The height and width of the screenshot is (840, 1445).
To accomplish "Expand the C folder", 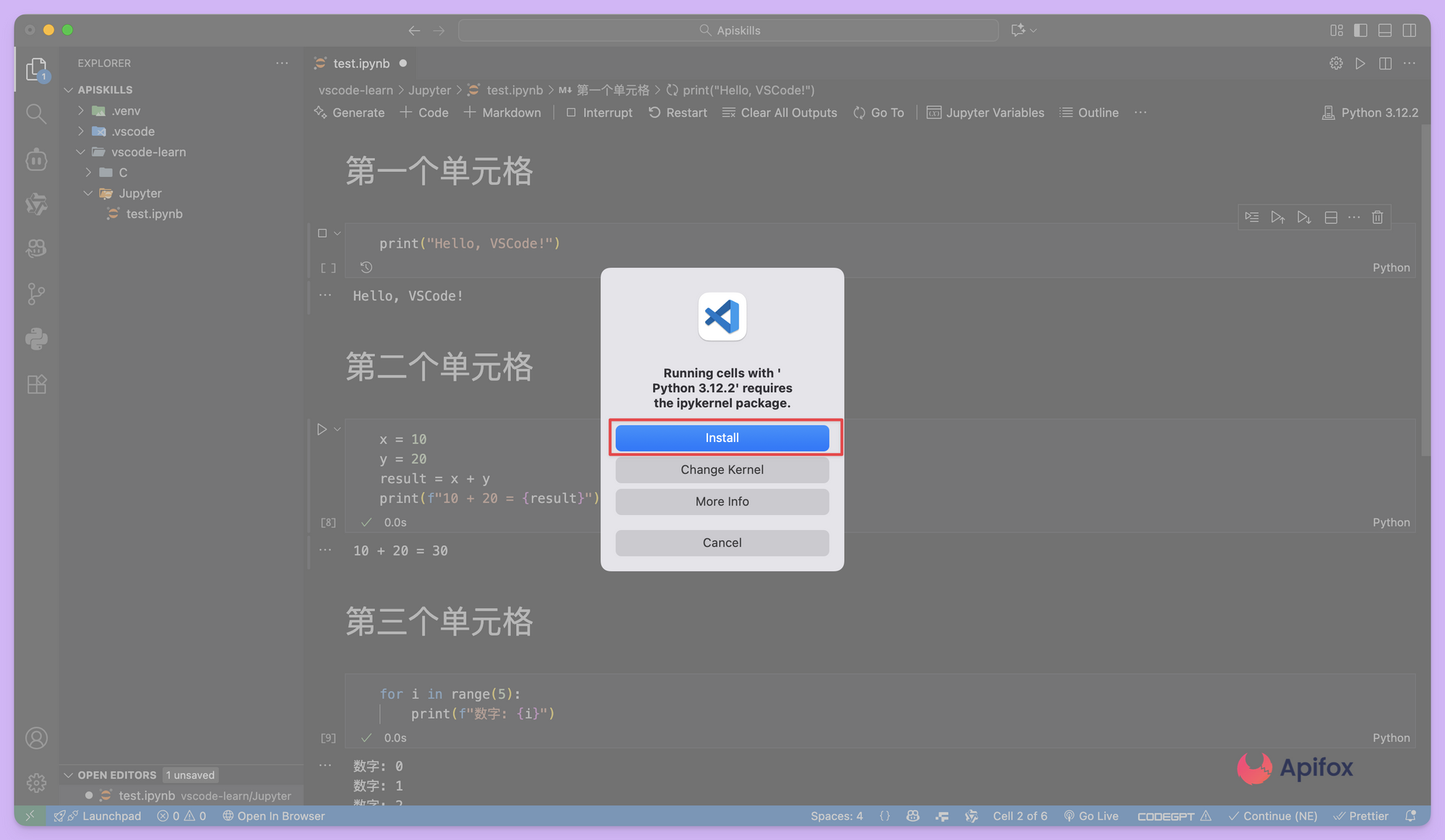I will 88,172.
